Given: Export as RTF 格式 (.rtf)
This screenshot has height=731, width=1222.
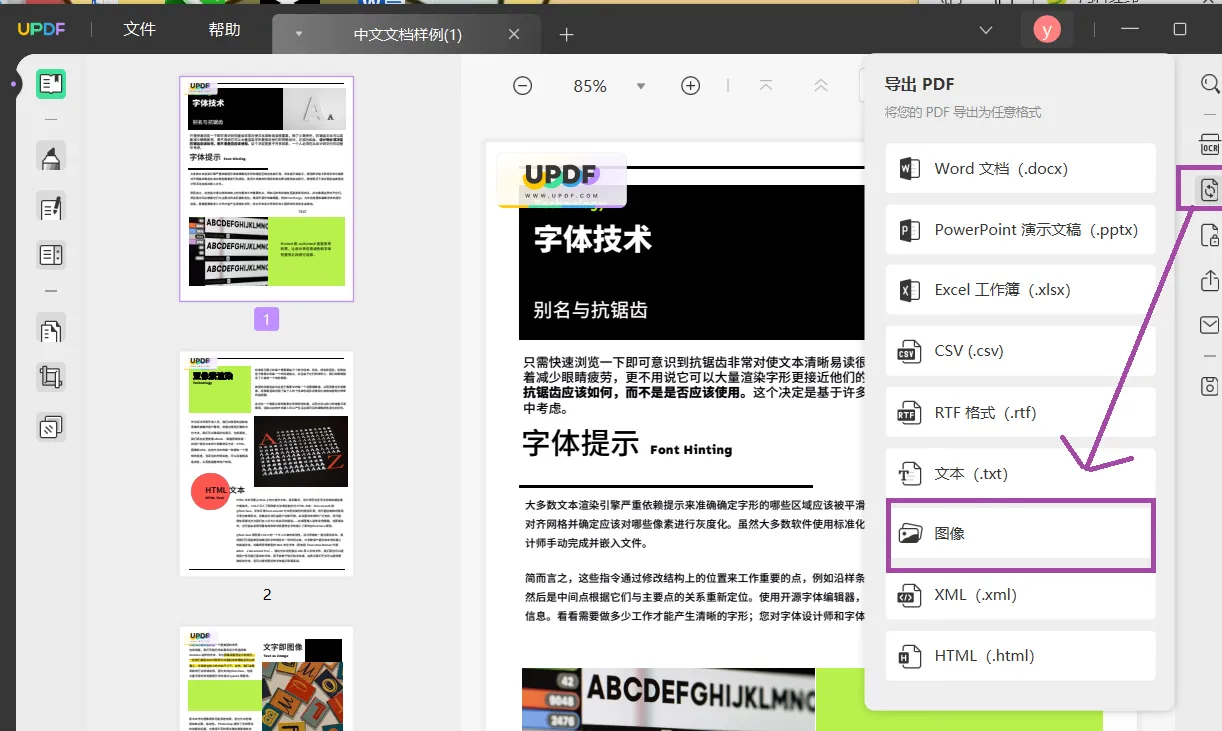Looking at the screenshot, I should point(1021,413).
